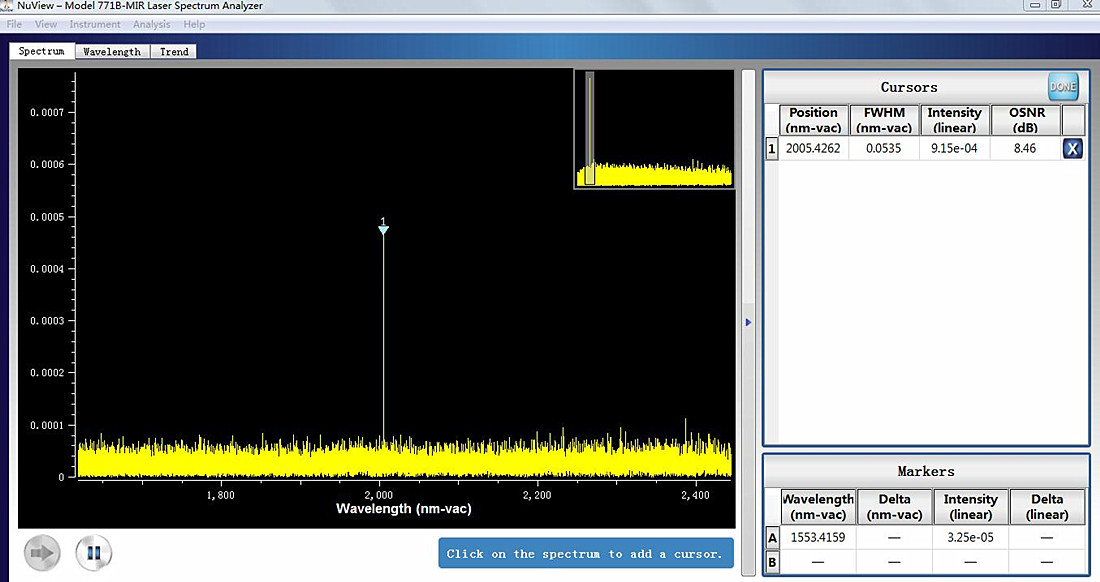This screenshot has width=1100, height=582.
Task: Collapse side panel using blue arrow
Action: tap(748, 322)
